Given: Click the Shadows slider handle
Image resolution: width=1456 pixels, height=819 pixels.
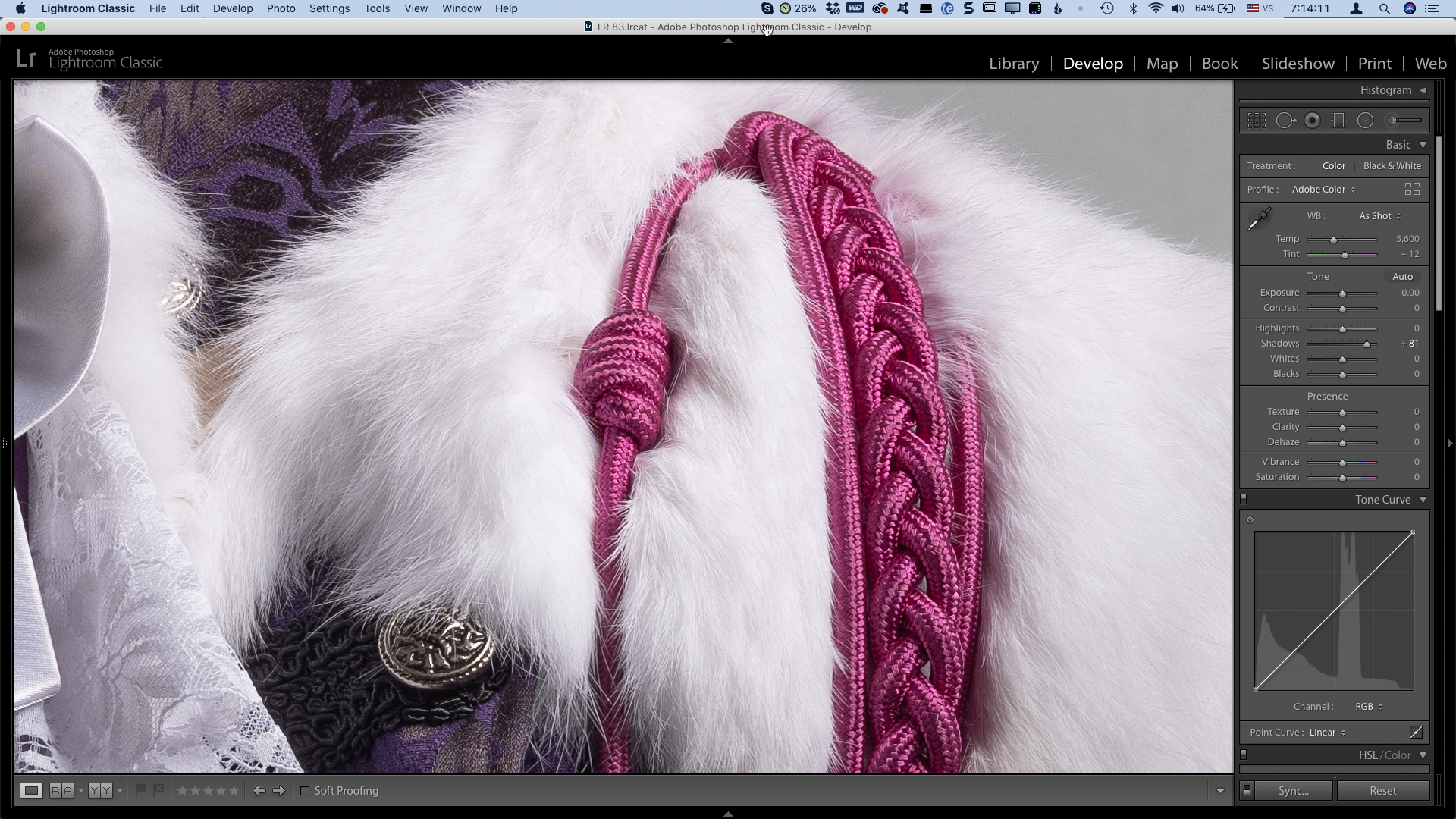Looking at the screenshot, I should tap(1367, 344).
